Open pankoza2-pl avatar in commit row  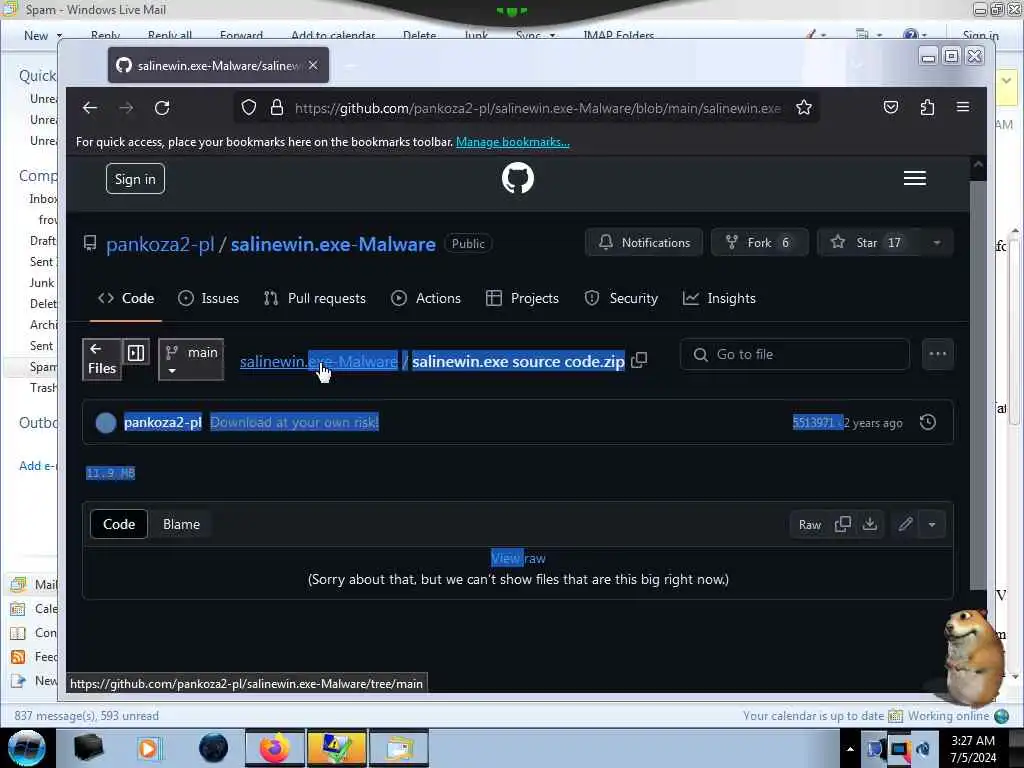click(106, 423)
